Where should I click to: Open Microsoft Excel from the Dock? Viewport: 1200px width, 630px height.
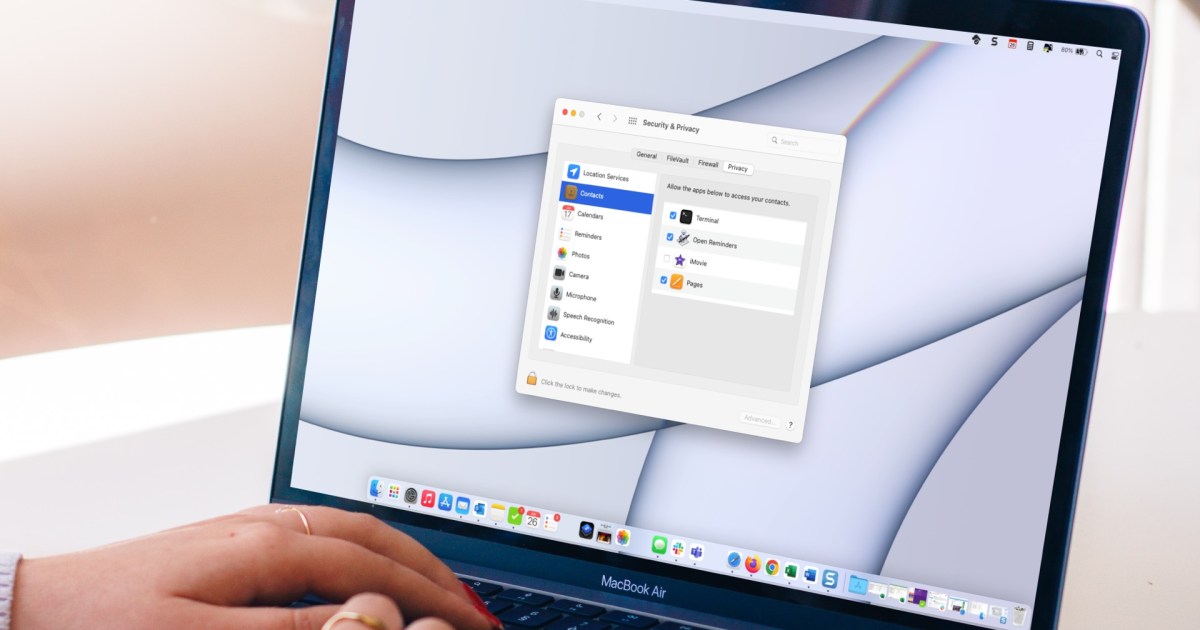(x=791, y=572)
